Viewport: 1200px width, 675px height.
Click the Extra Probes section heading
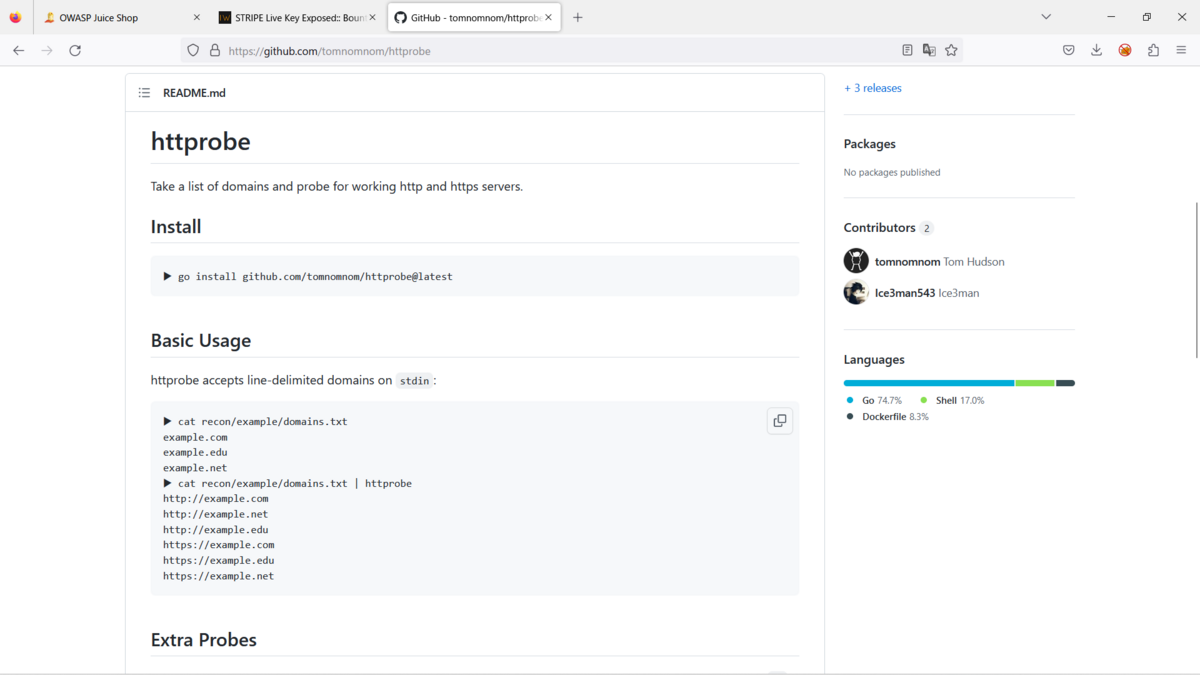click(x=204, y=640)
